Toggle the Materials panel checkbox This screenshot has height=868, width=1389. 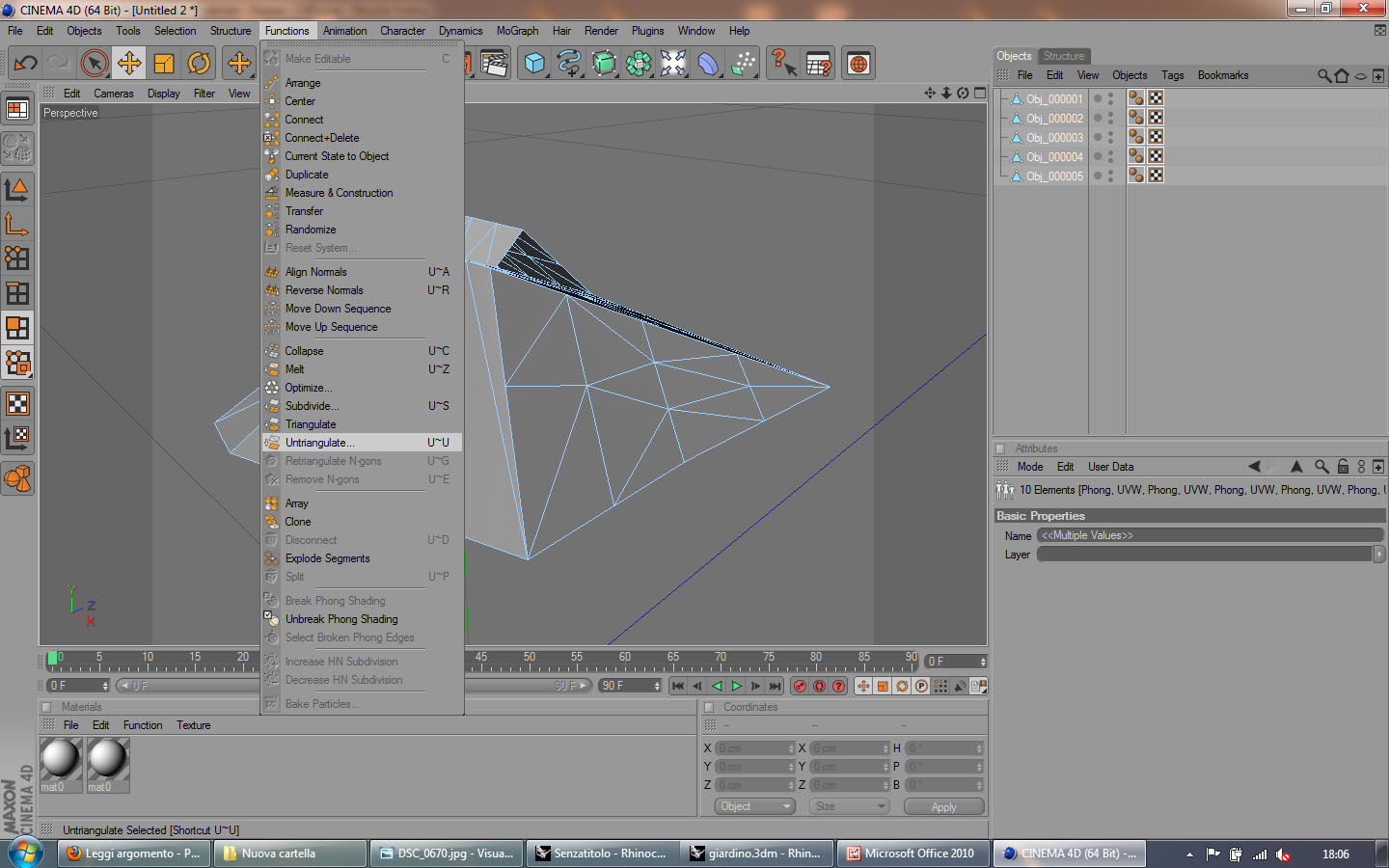click(x=46, y=707)
